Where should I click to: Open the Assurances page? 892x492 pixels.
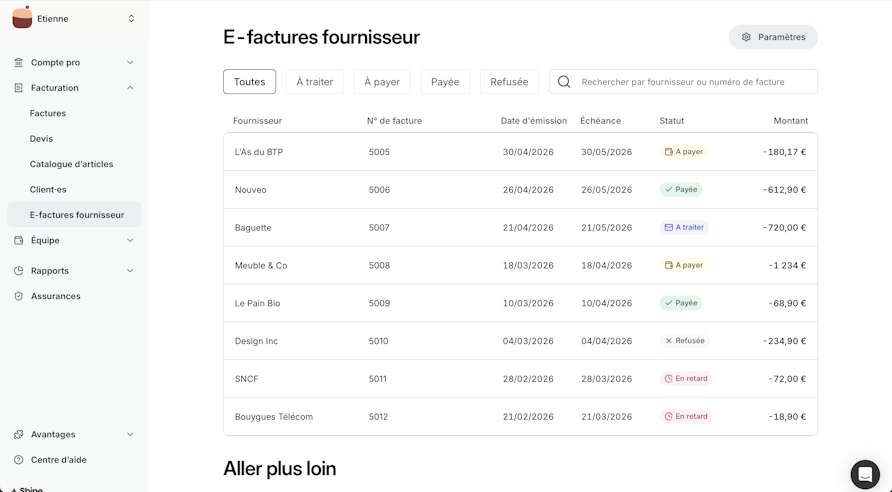[56, 296]
